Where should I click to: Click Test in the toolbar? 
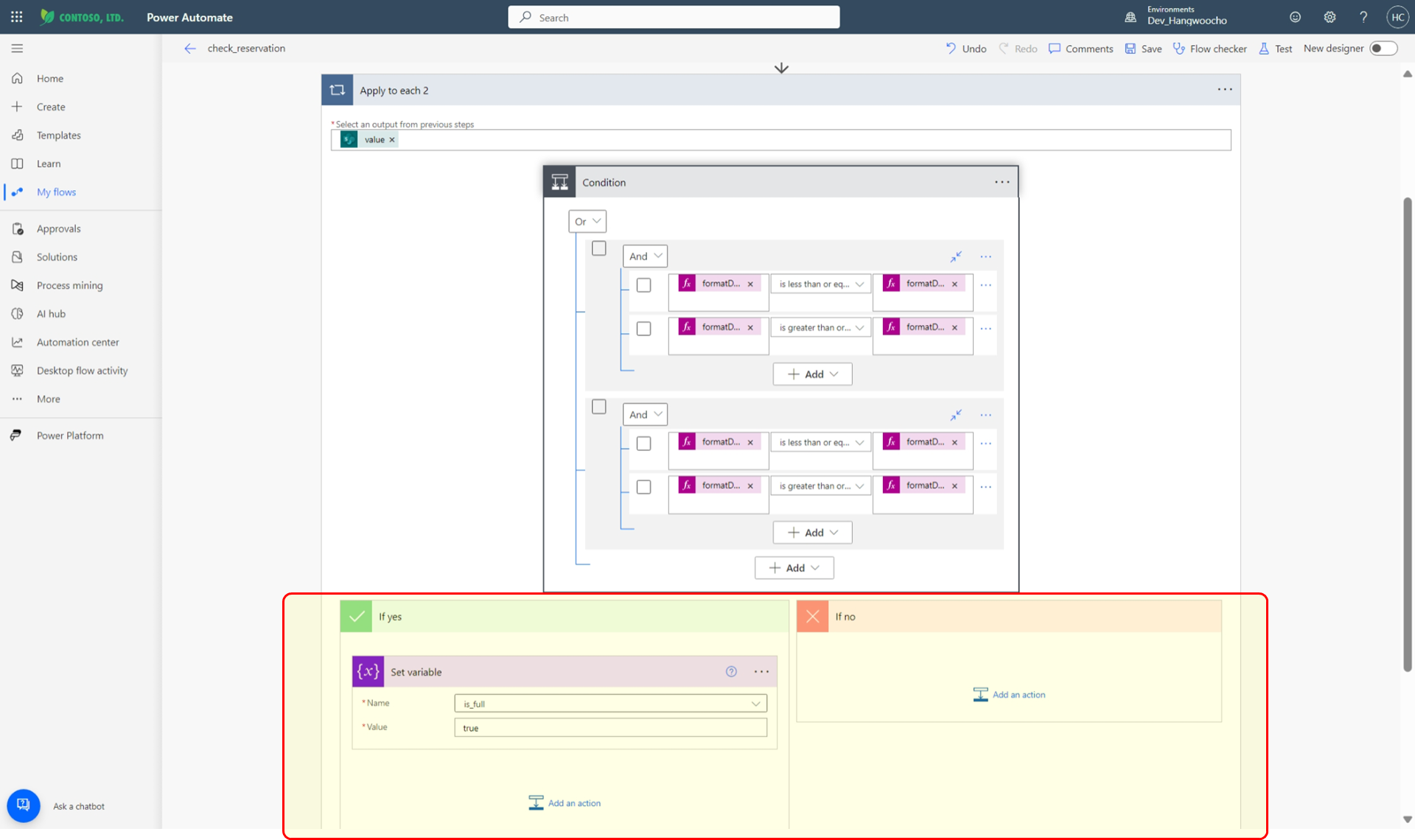click(1276, 49)
